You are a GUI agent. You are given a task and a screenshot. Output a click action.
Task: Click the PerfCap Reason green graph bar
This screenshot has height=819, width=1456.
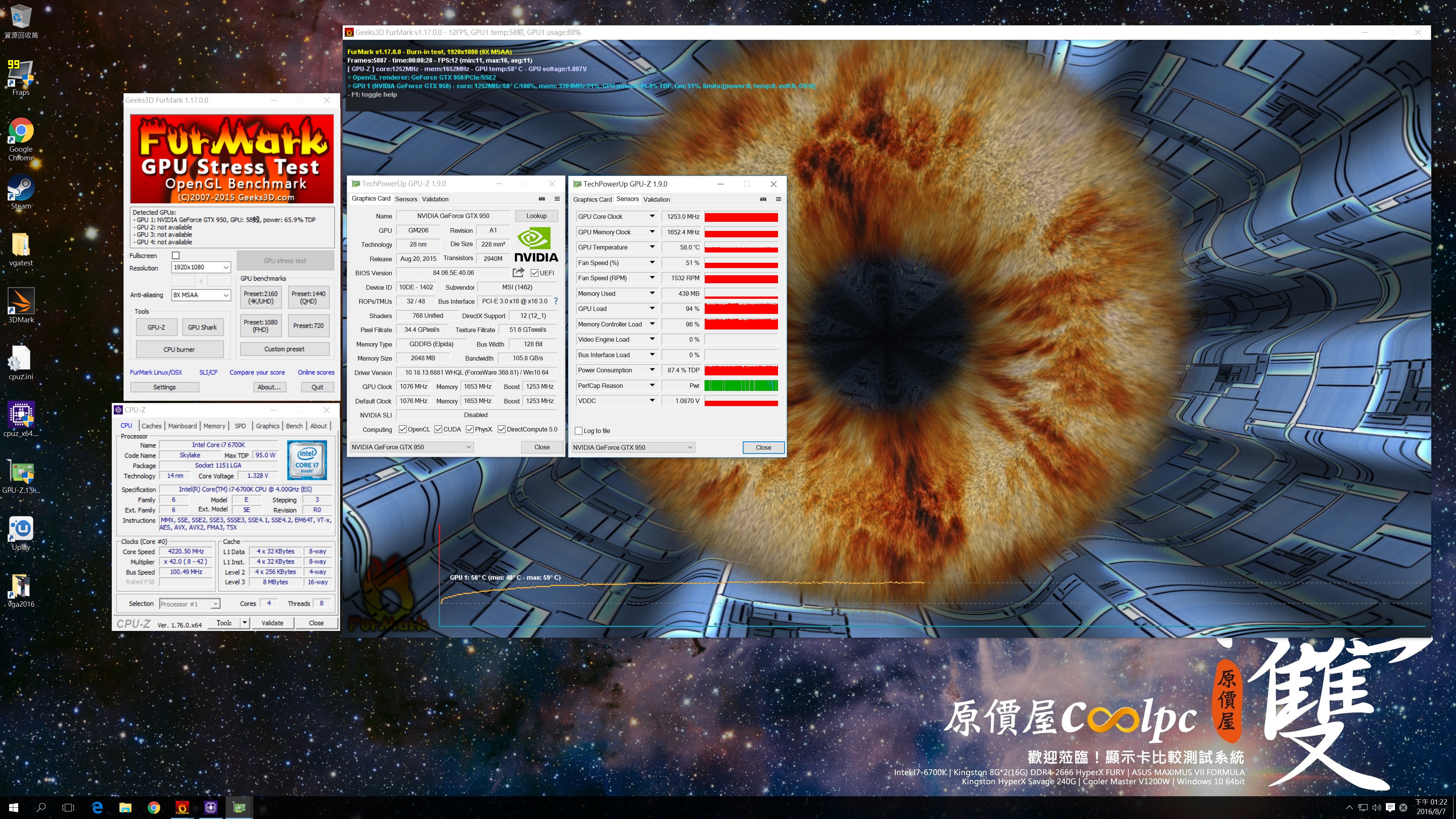(x=741, y=386)
